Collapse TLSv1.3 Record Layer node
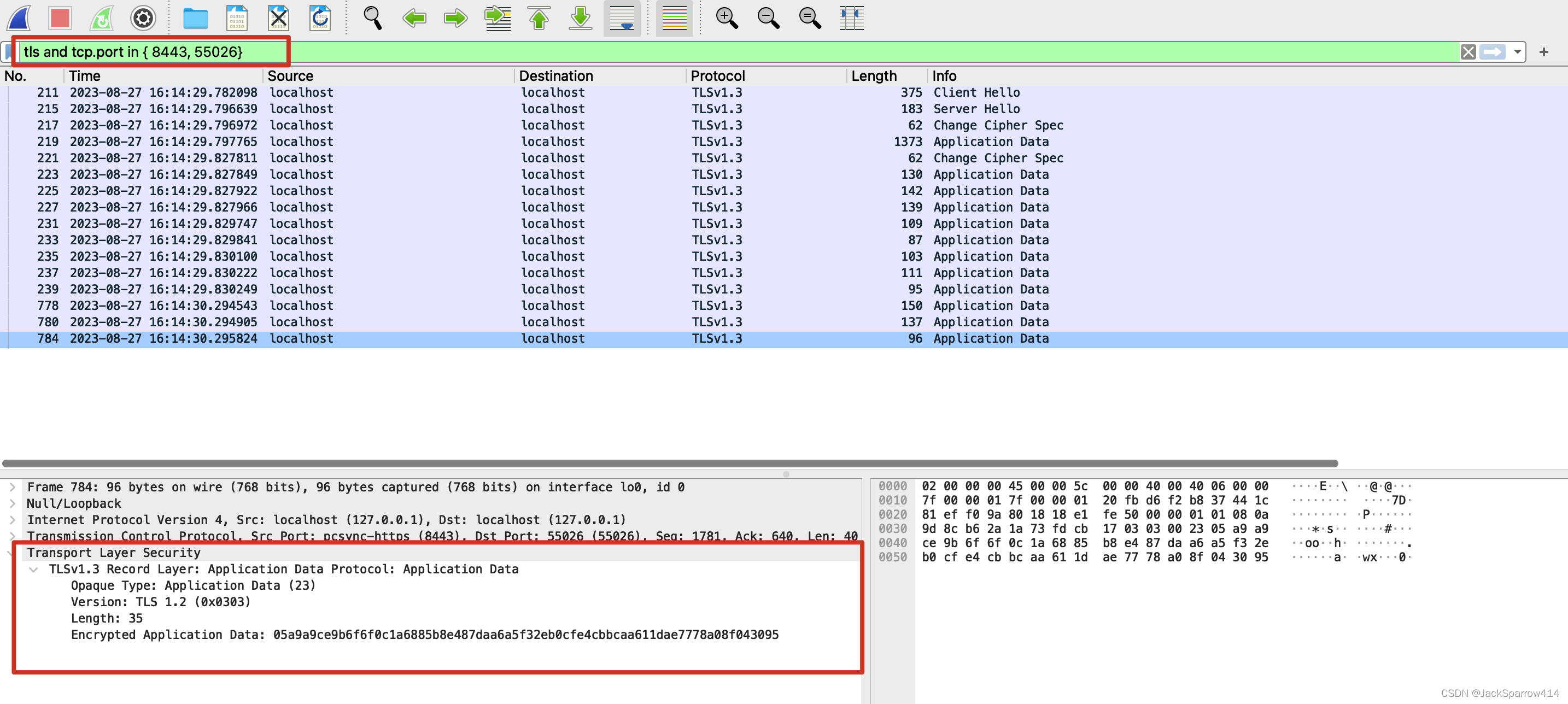 [34, 570]
